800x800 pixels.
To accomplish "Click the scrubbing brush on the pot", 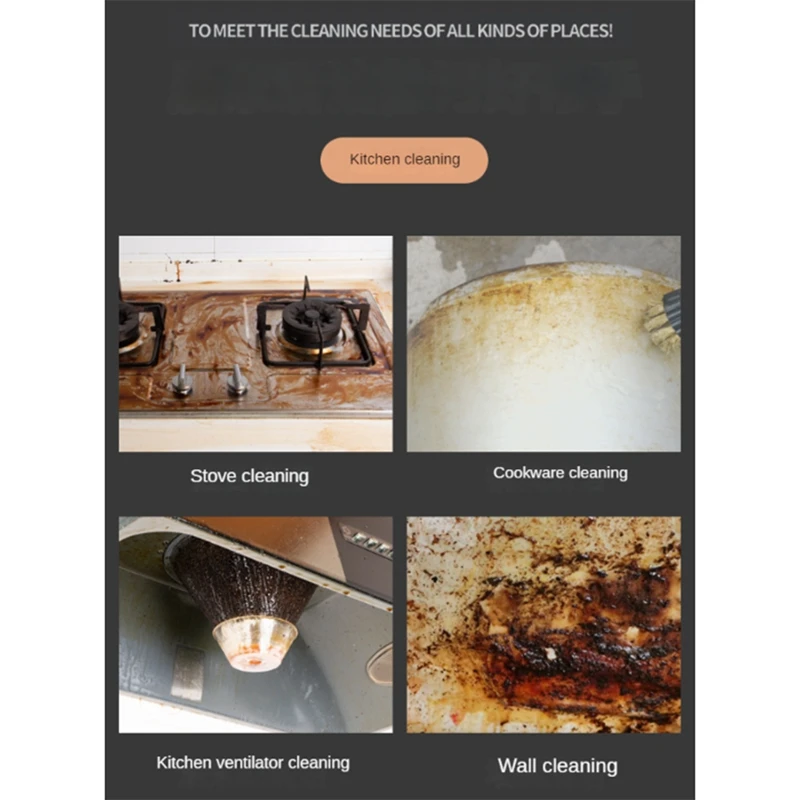I will click(x=664, y=317).
